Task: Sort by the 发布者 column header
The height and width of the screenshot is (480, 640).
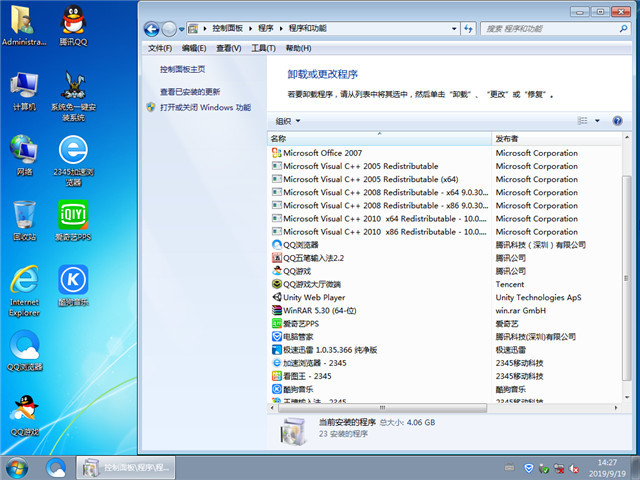Action: pyautogui.click(x=557, y=139)
